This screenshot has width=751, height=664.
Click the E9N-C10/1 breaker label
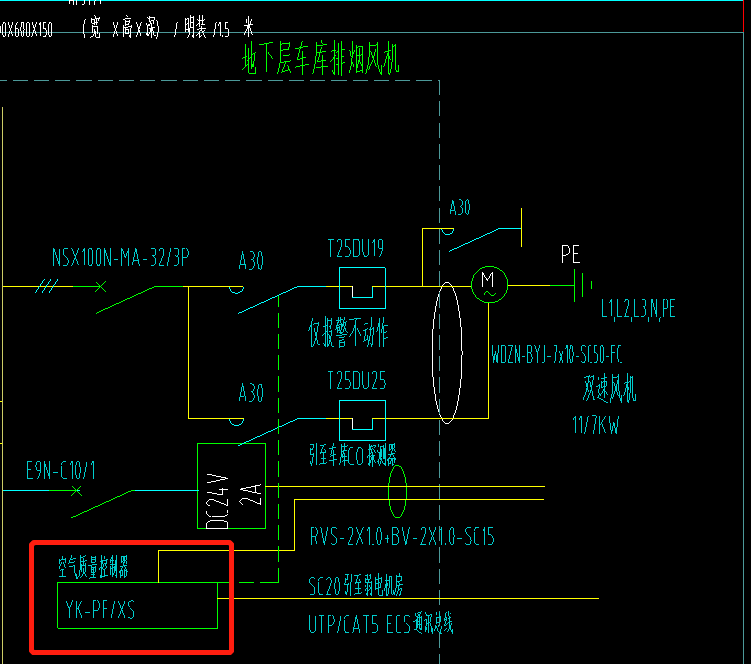[70, 468]
